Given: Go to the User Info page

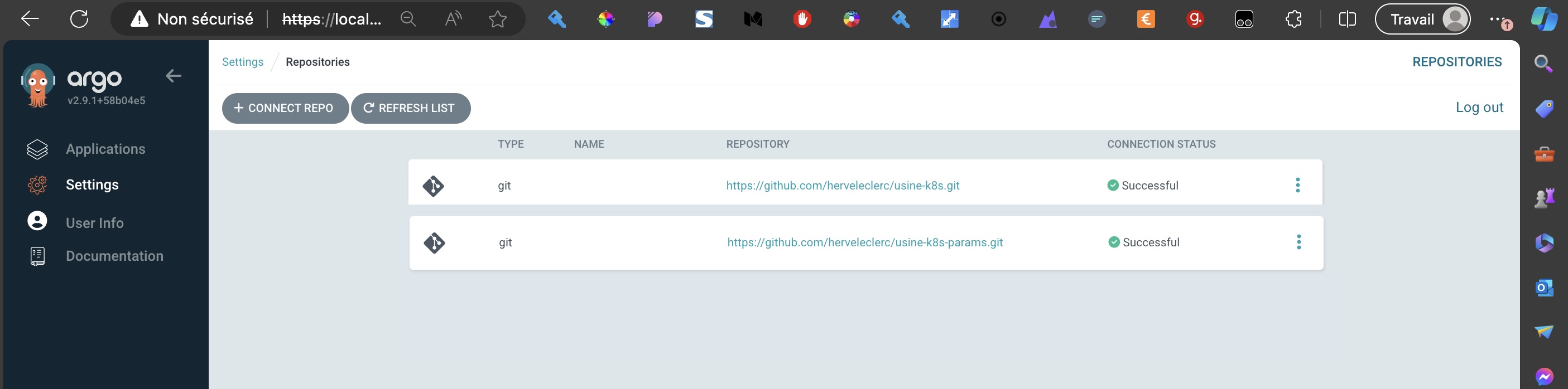Looking at the screenshot, I should pyautogui.click(x=94, y=223).
